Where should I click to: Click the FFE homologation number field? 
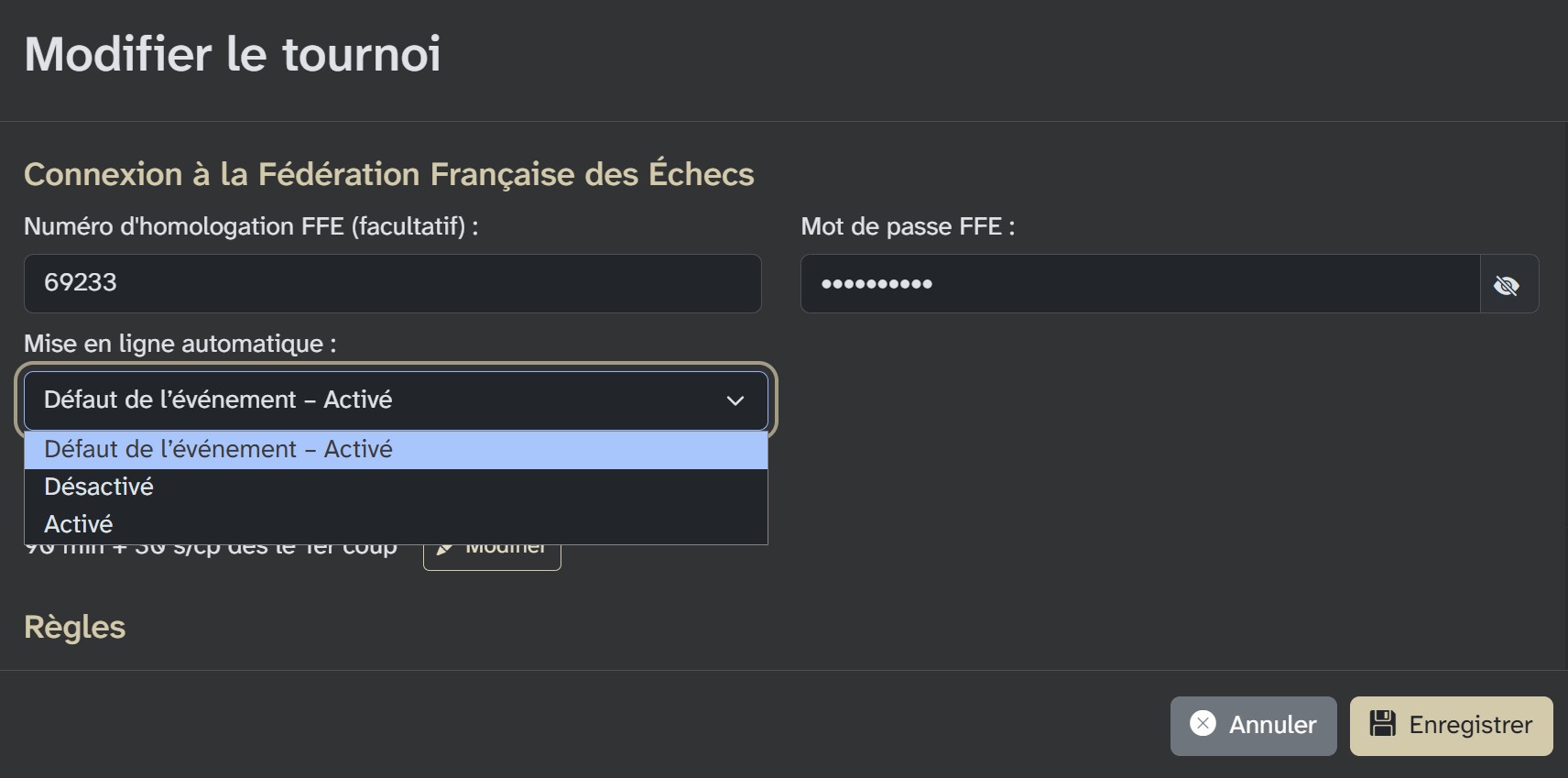coord(392,283)
